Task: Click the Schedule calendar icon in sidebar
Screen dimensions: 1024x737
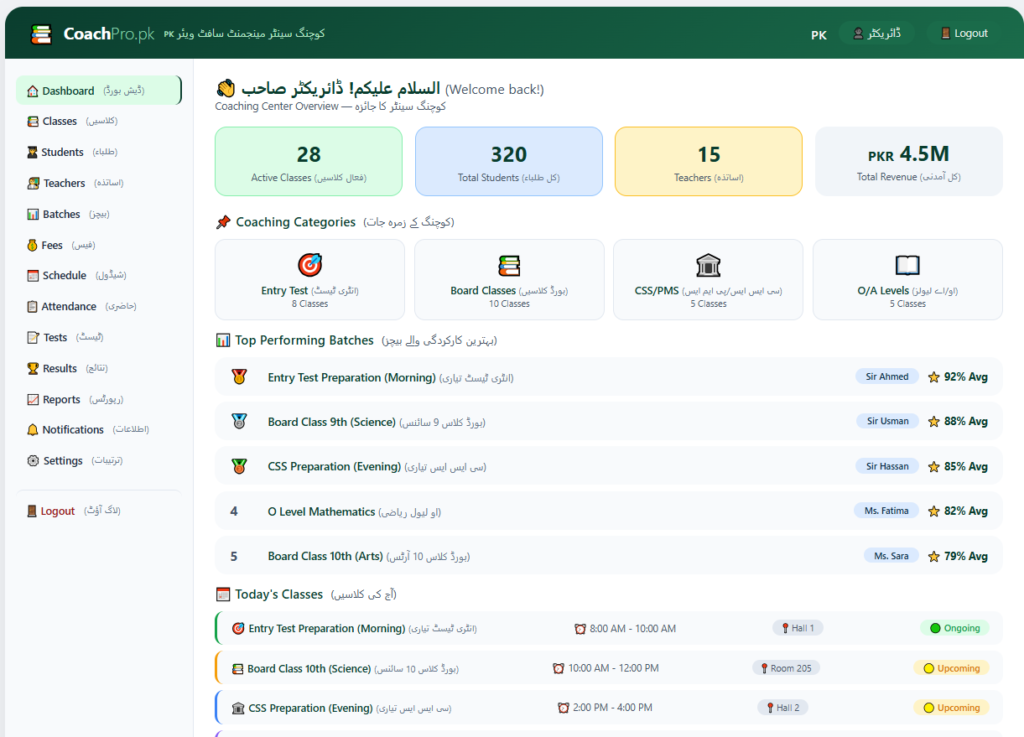Action: pyautogui.click(x=33, y=275)
